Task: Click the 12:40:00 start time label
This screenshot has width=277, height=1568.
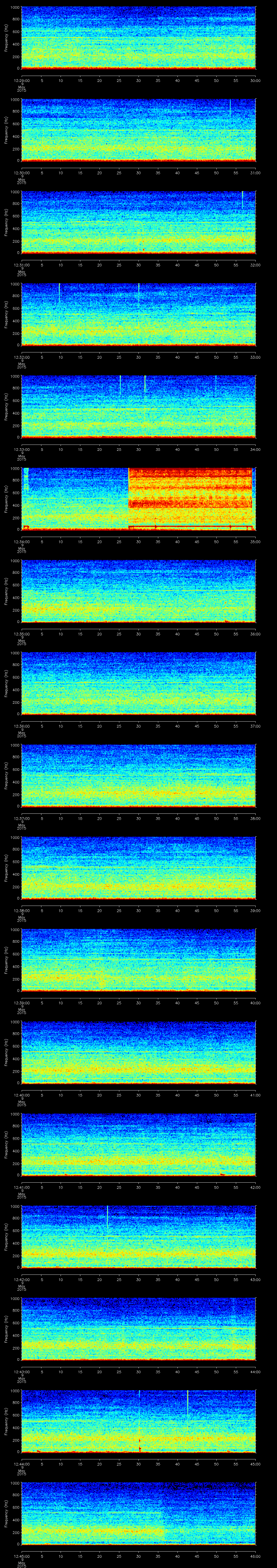Action: [x=21, y=1095]
